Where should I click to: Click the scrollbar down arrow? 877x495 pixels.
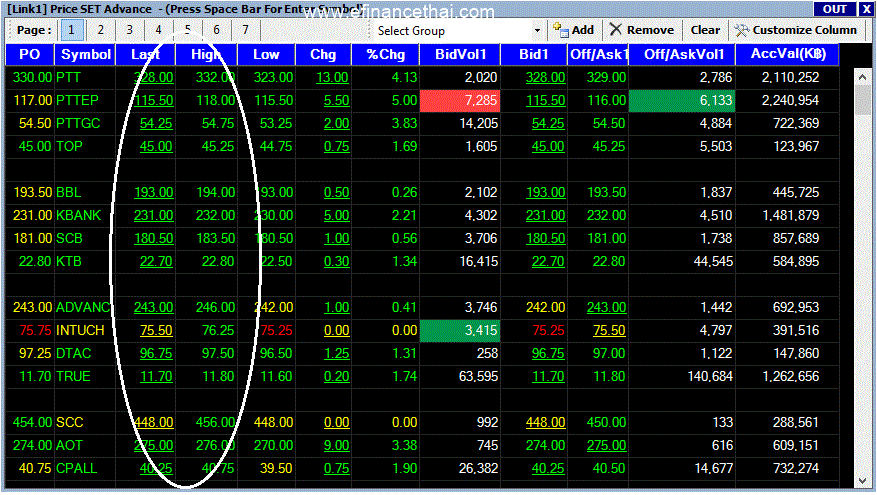pos(862,480)
